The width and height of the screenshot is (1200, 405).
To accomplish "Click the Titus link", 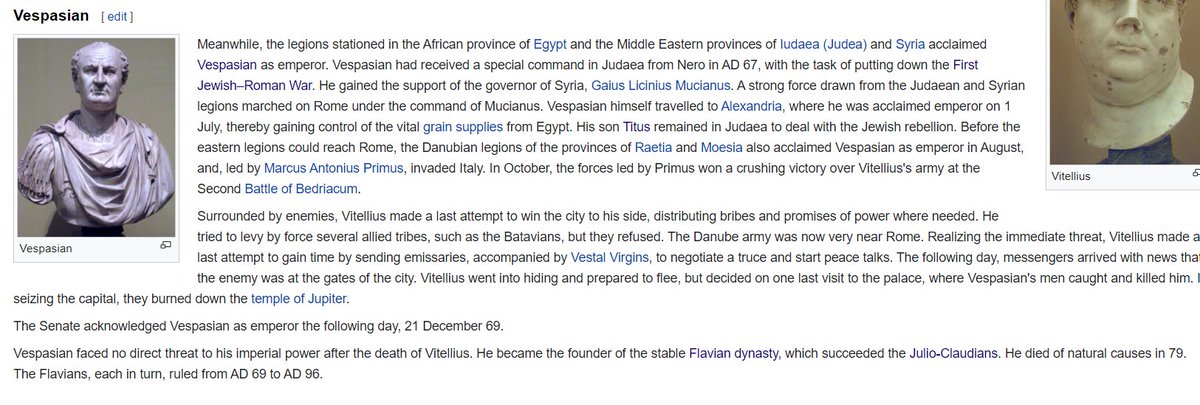I will (635, 129).
